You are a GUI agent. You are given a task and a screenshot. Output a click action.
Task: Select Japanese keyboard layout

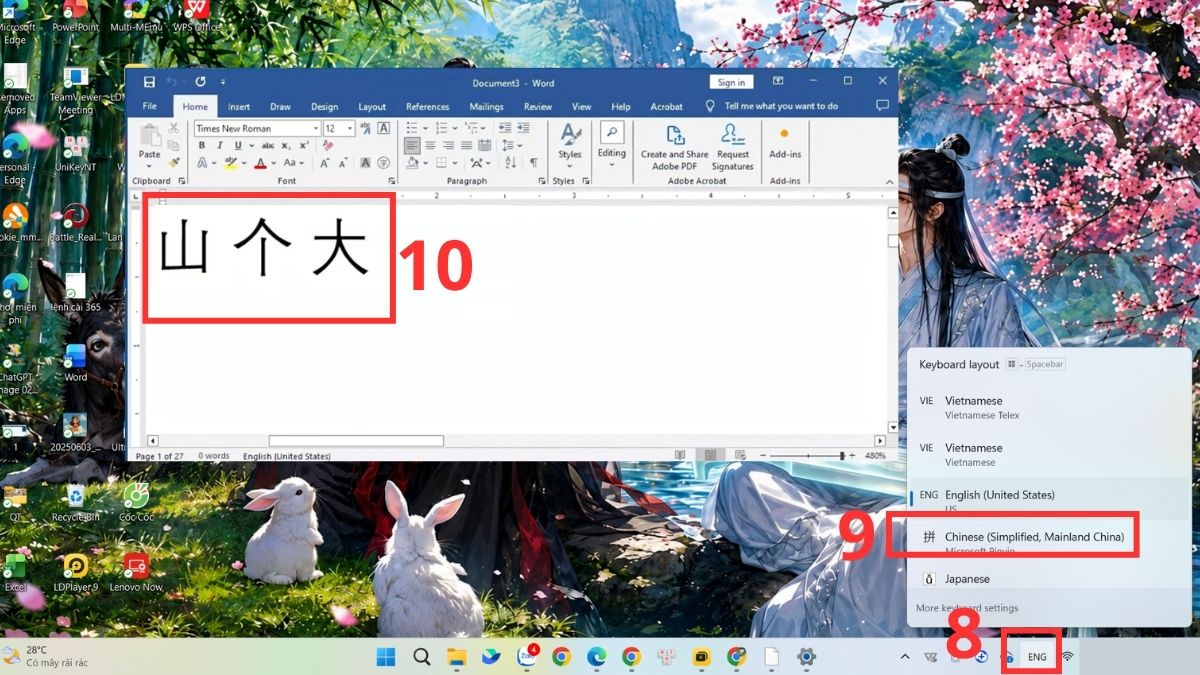(x=1048, y=579)
